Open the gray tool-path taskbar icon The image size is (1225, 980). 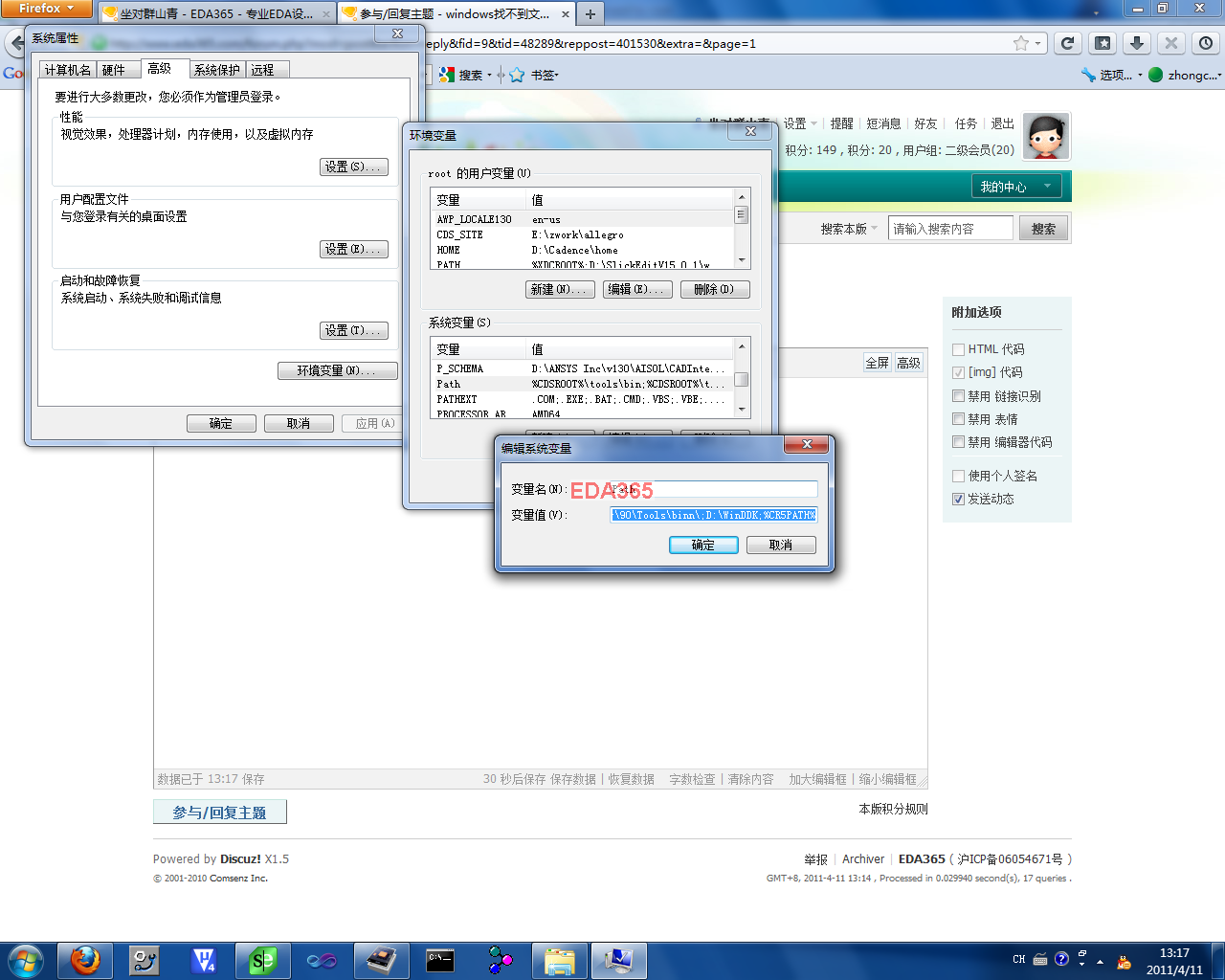[145, 960]
